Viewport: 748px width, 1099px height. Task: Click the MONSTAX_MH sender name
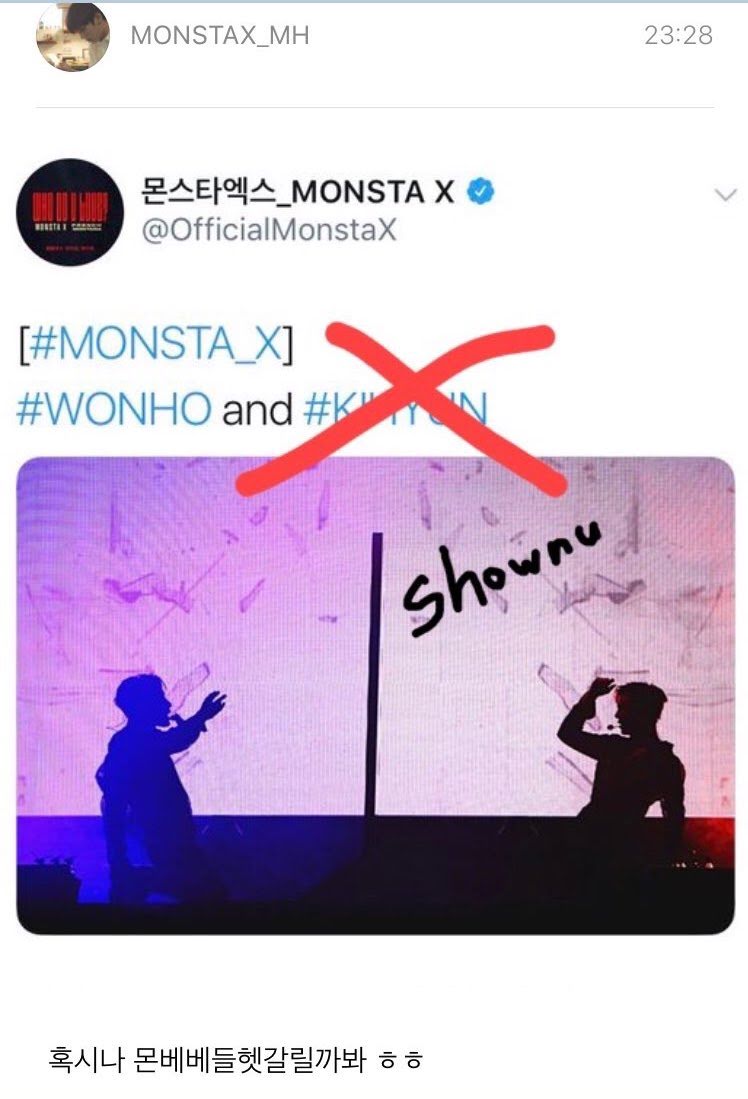220,35
